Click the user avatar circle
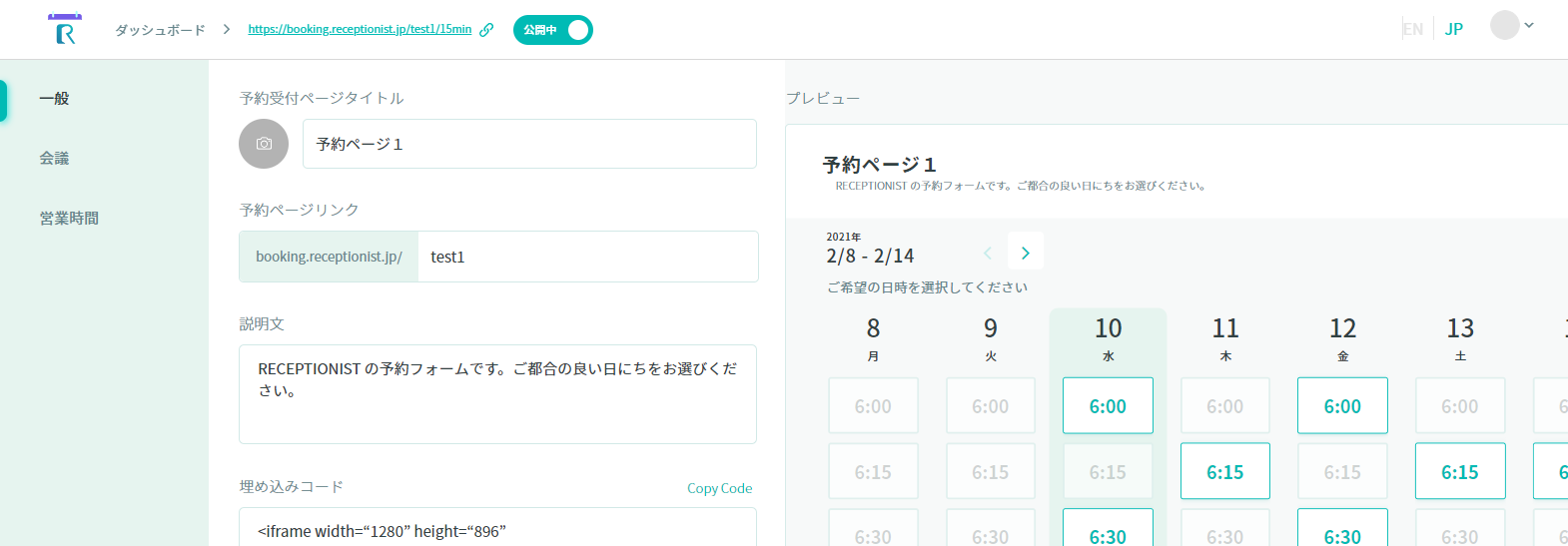The width and height of the screenshot is (1568, 546). 1504,26
